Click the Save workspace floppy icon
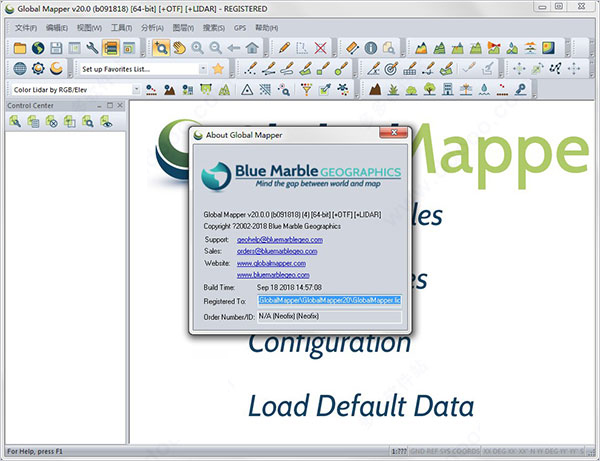600x461 pixels. coord(56,48)
